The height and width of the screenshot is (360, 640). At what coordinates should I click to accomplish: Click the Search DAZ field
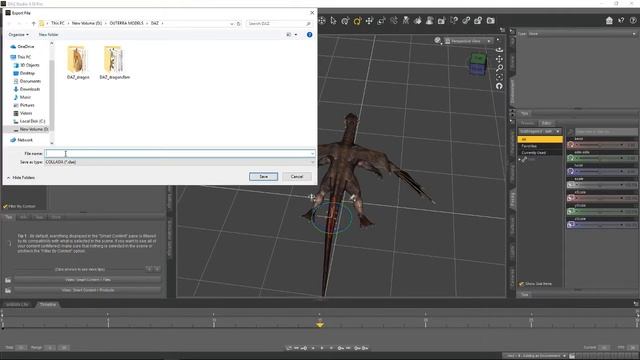279,24
